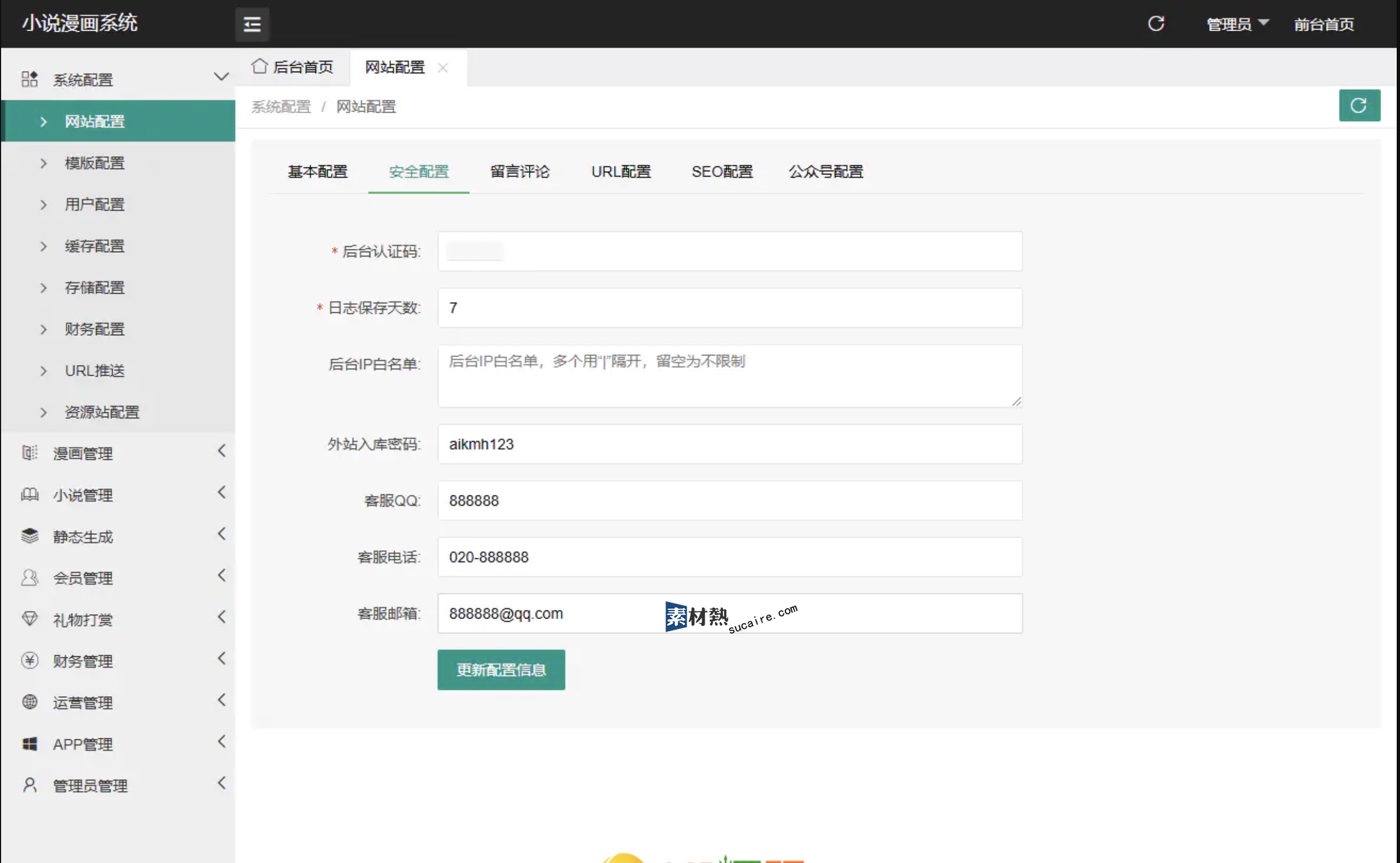Viewport: 1400px width, 863px height.
Task: Click the APP管理 windows icon
Action: coord(30,744)
